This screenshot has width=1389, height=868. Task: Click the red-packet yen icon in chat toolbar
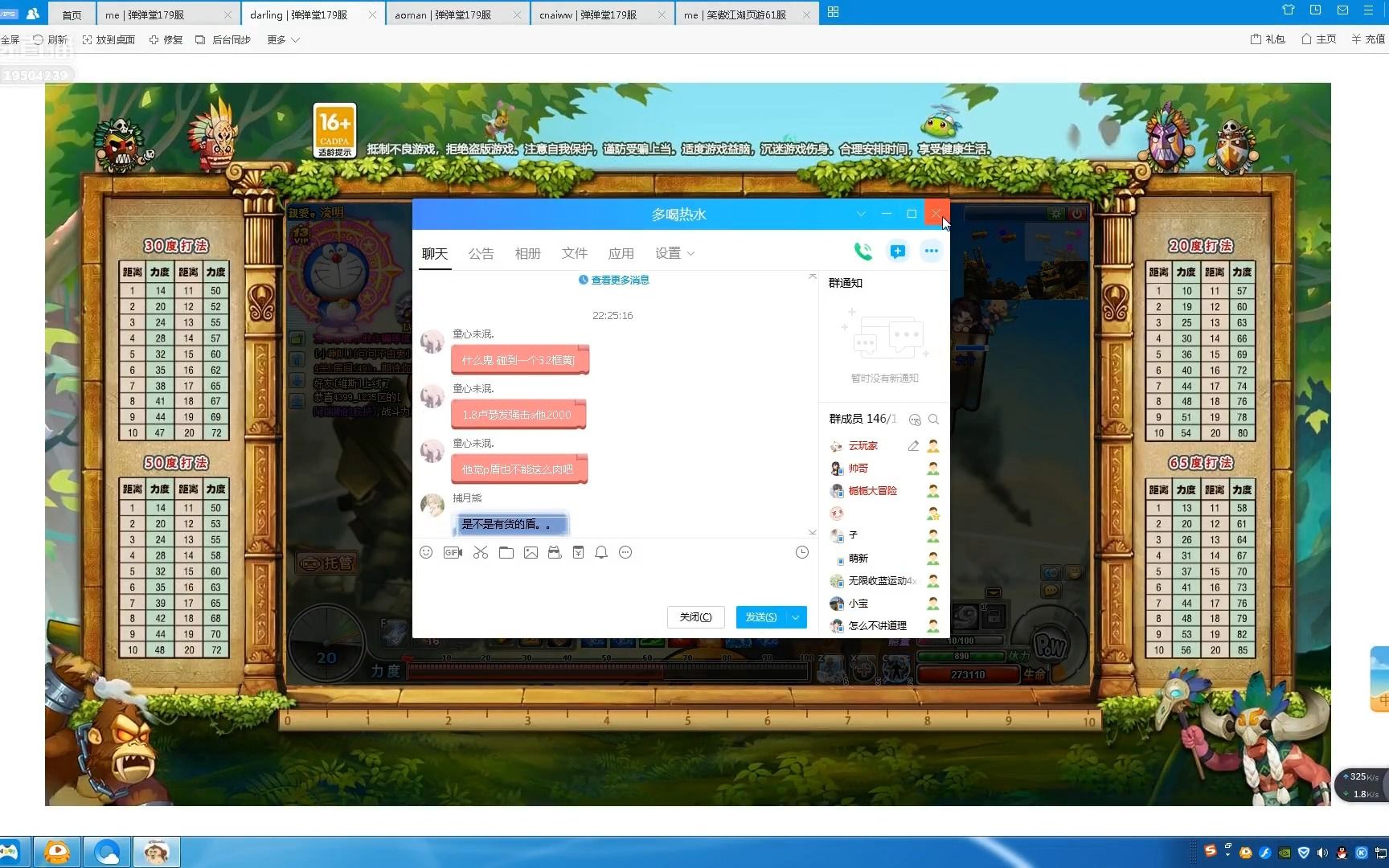[x=578, y=552]
